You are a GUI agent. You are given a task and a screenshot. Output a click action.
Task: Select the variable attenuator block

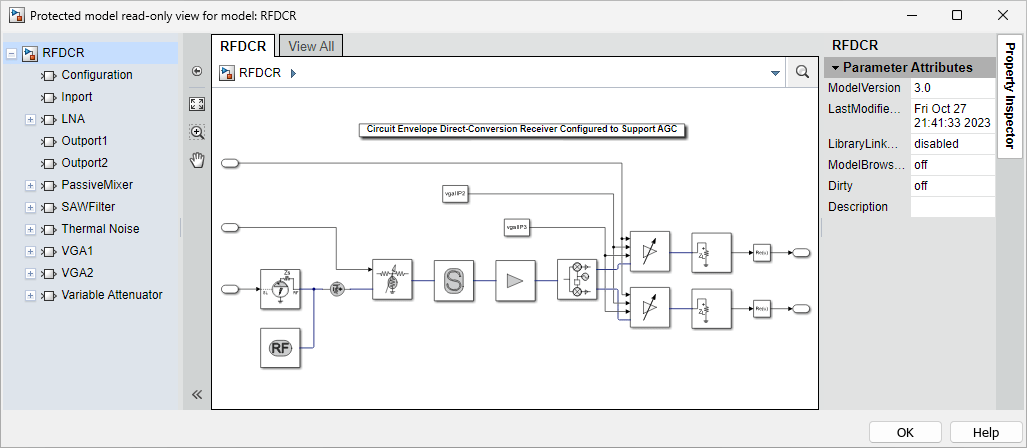pyautogui.click(x=392, y=280)
